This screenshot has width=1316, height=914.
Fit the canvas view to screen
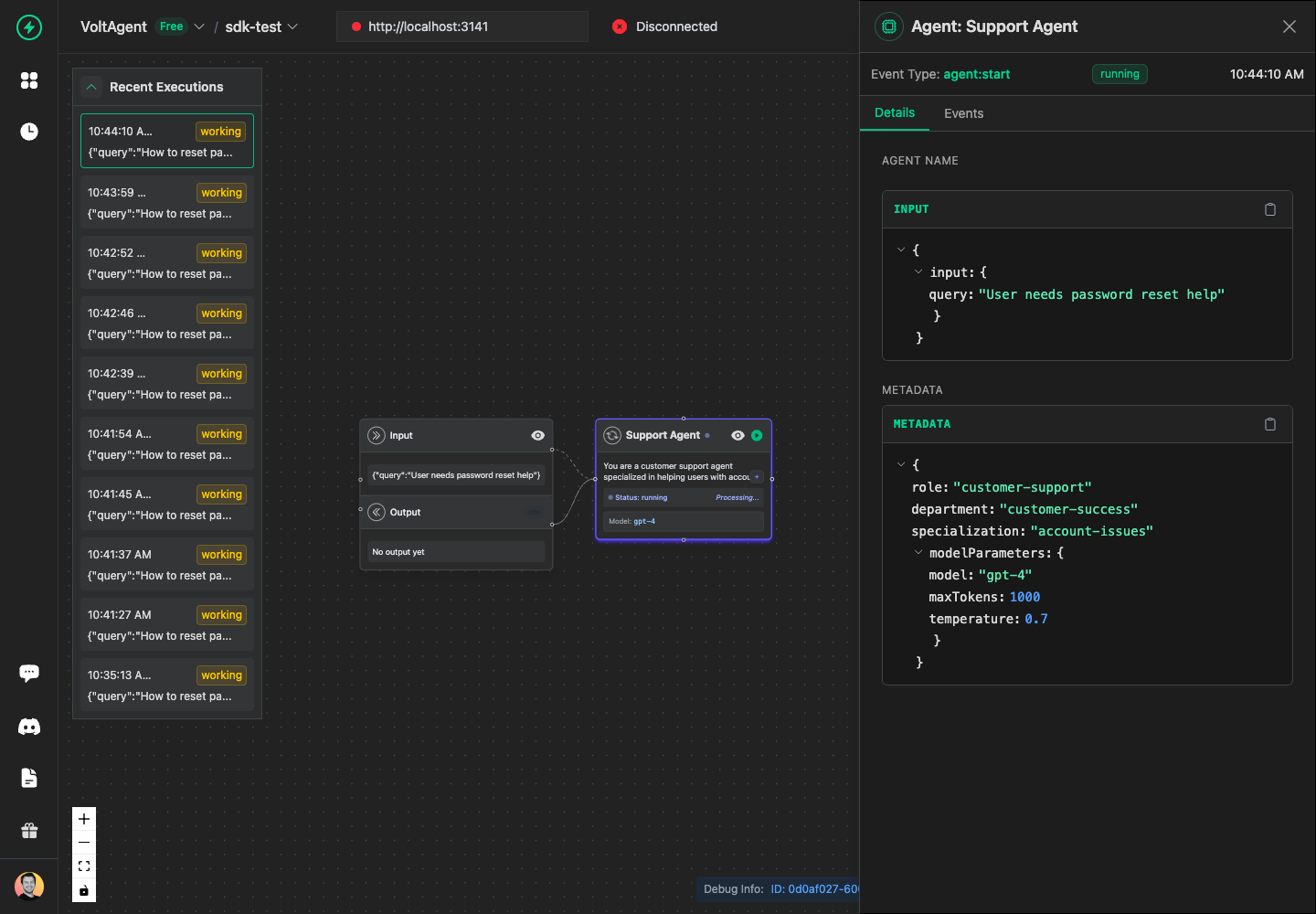click(x=84, y=866)
